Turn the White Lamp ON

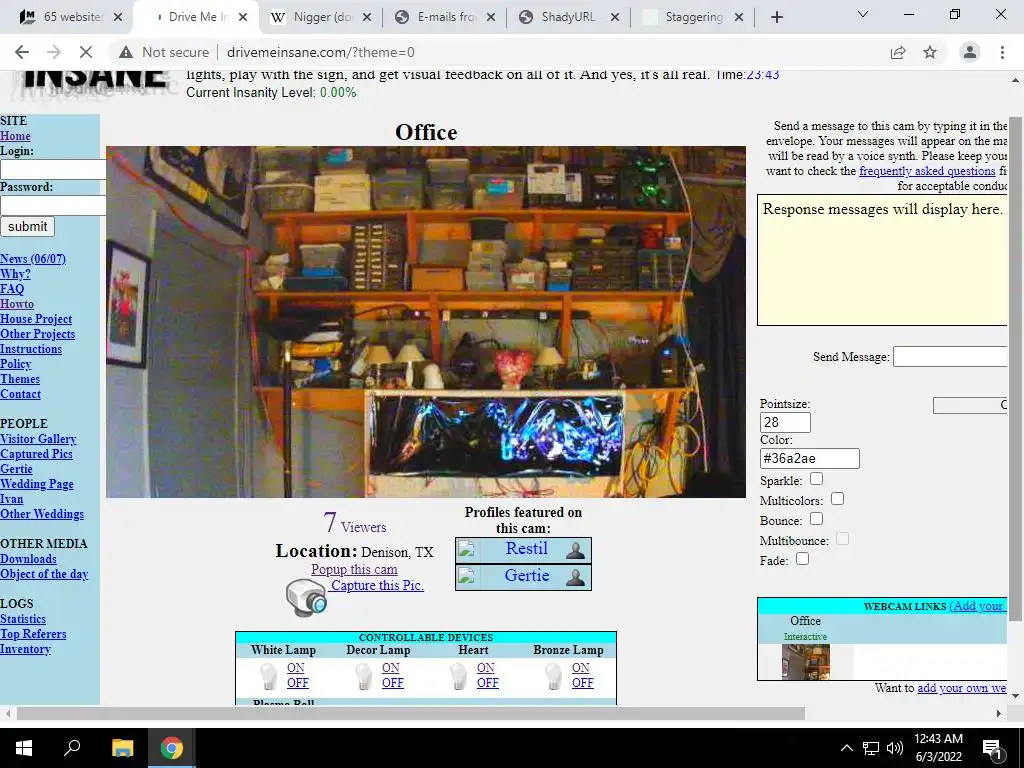(295, 667)
